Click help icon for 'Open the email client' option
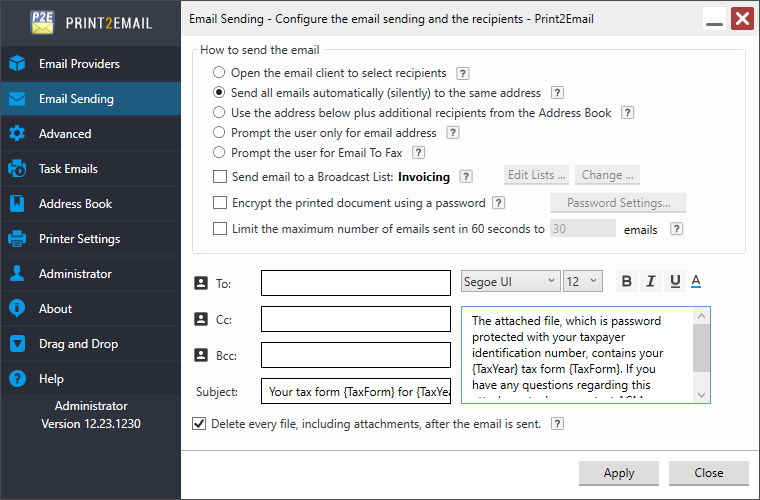Screen dimensions: 760x500 tap(463, 73)
